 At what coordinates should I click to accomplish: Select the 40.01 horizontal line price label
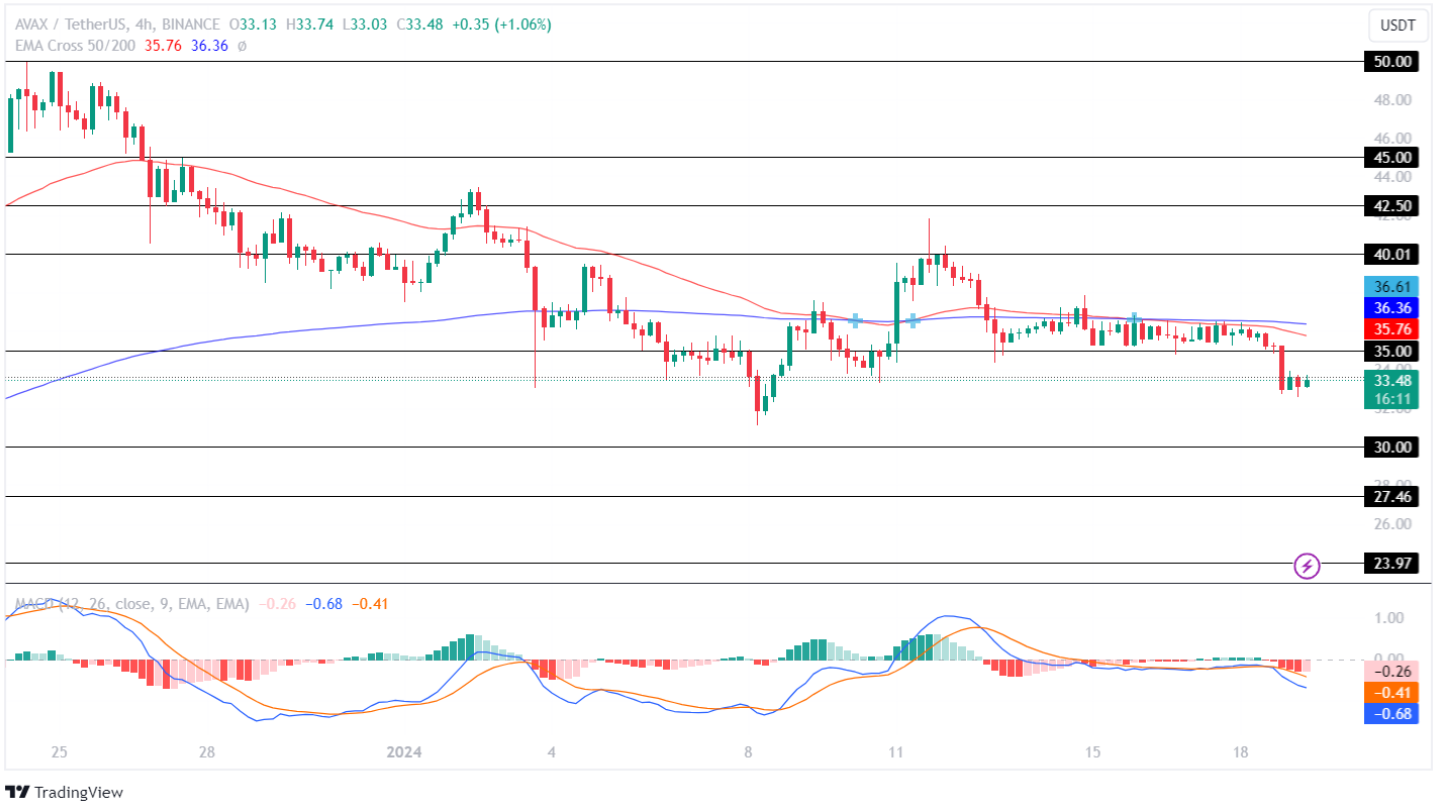pyautogui.click(x=1392, y=254)
